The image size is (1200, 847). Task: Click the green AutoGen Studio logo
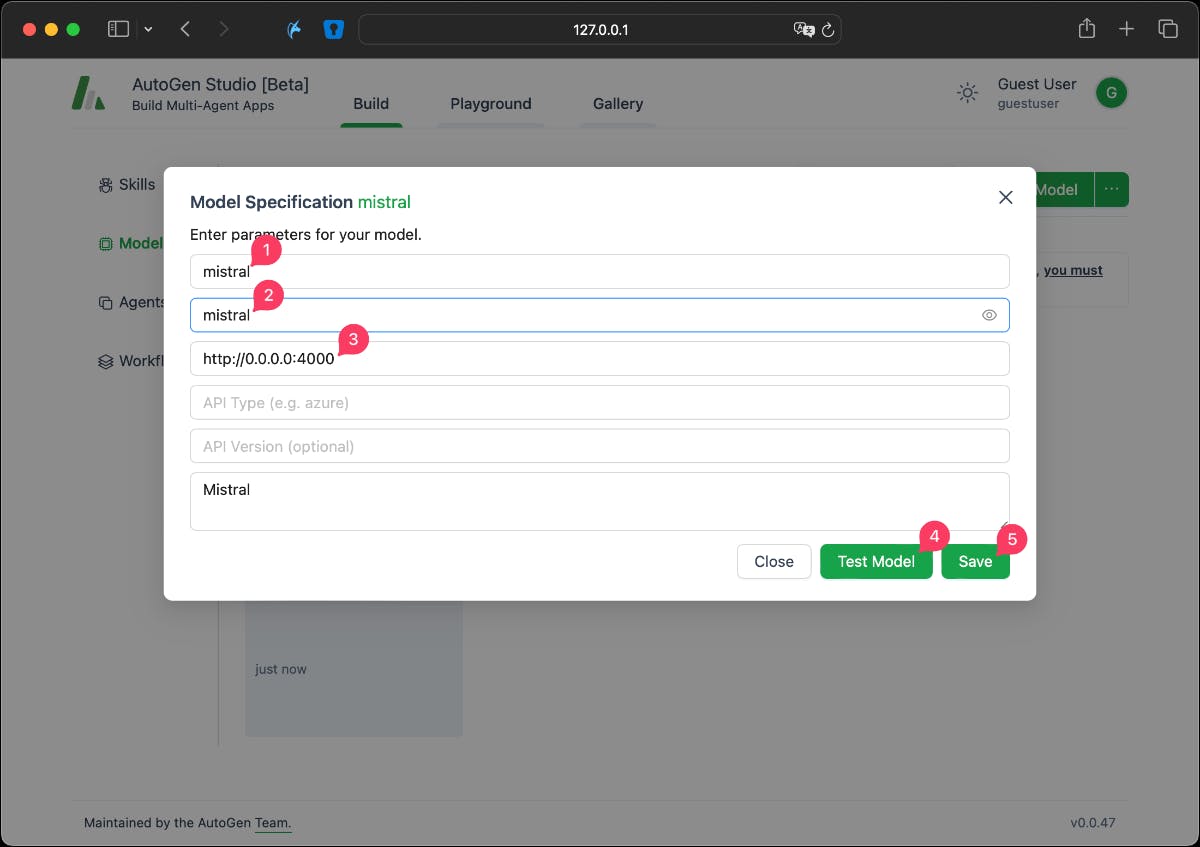[x=88, y=94]
